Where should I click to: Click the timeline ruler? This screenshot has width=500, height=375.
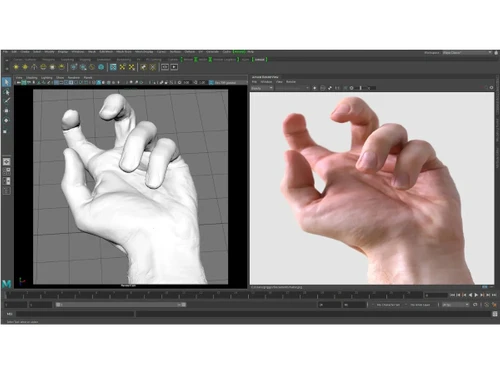pos(214,295)
